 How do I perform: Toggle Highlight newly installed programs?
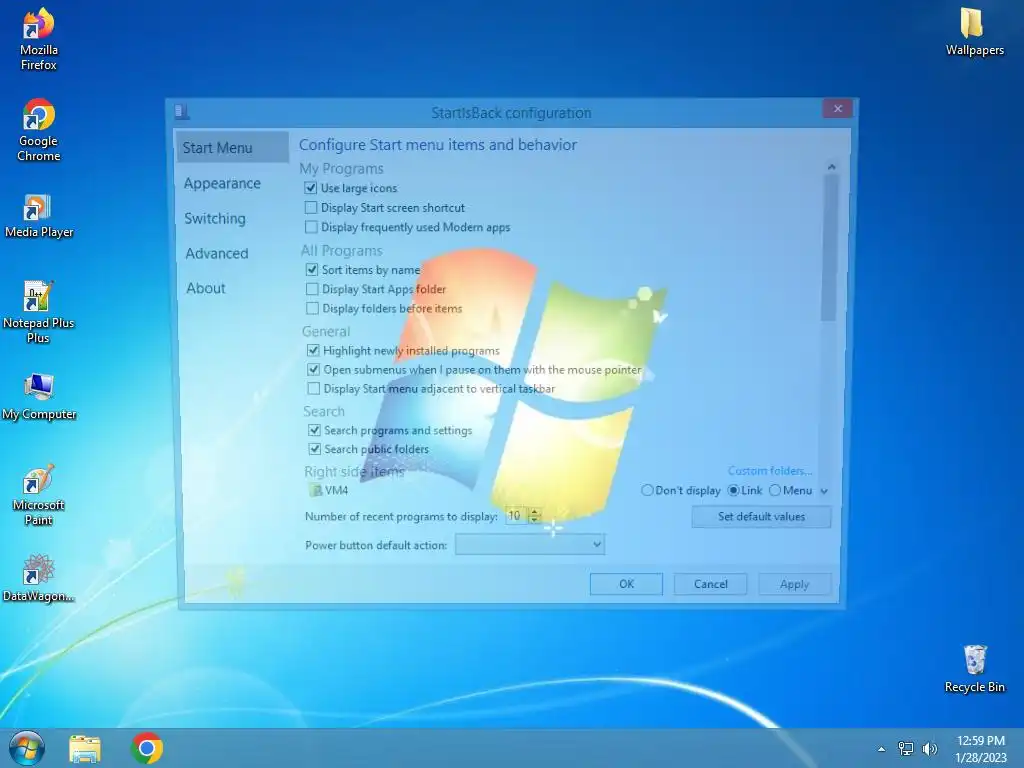(x=313, y=351)
